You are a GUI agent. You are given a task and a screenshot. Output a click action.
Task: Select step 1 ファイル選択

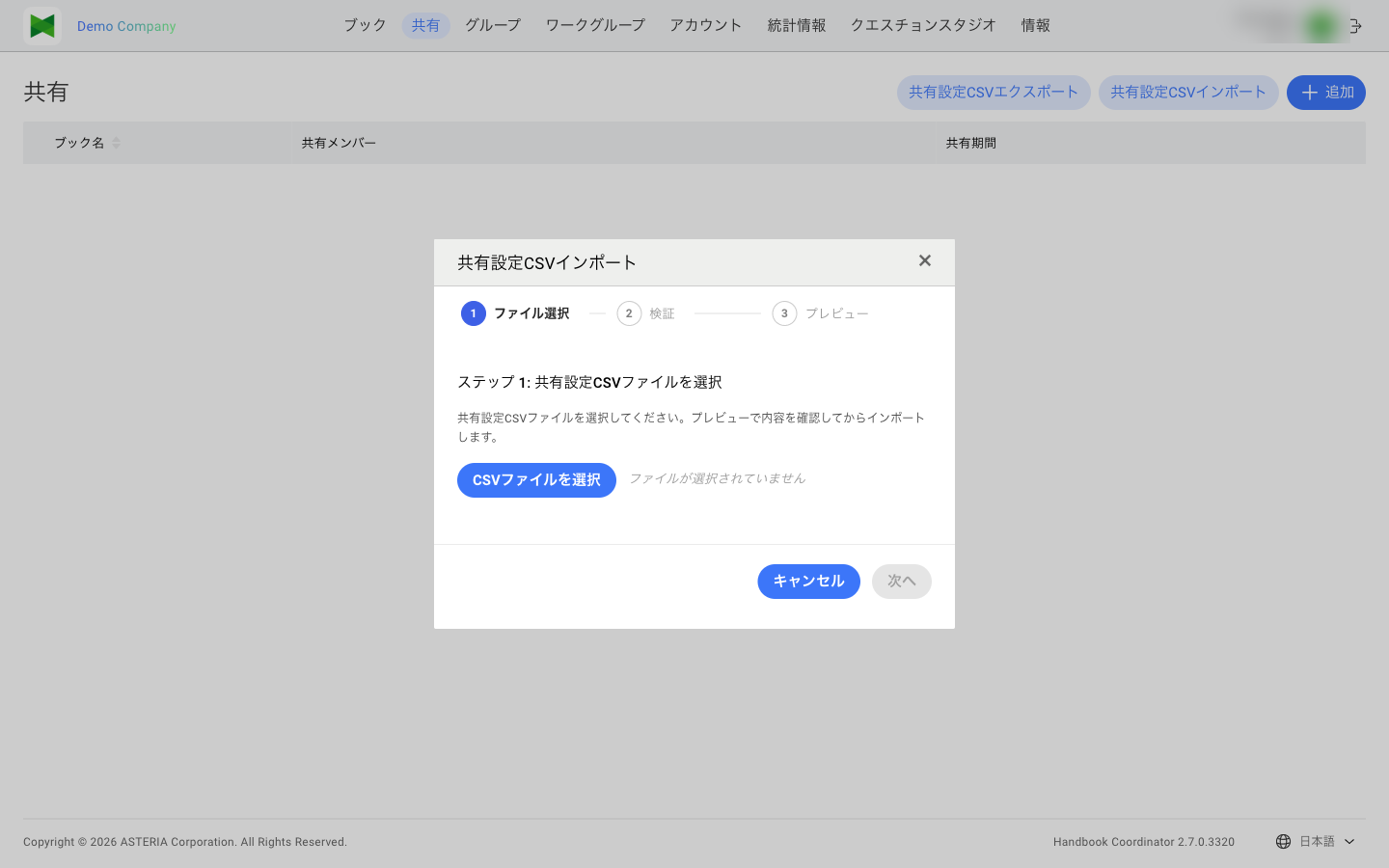point(515,313)
